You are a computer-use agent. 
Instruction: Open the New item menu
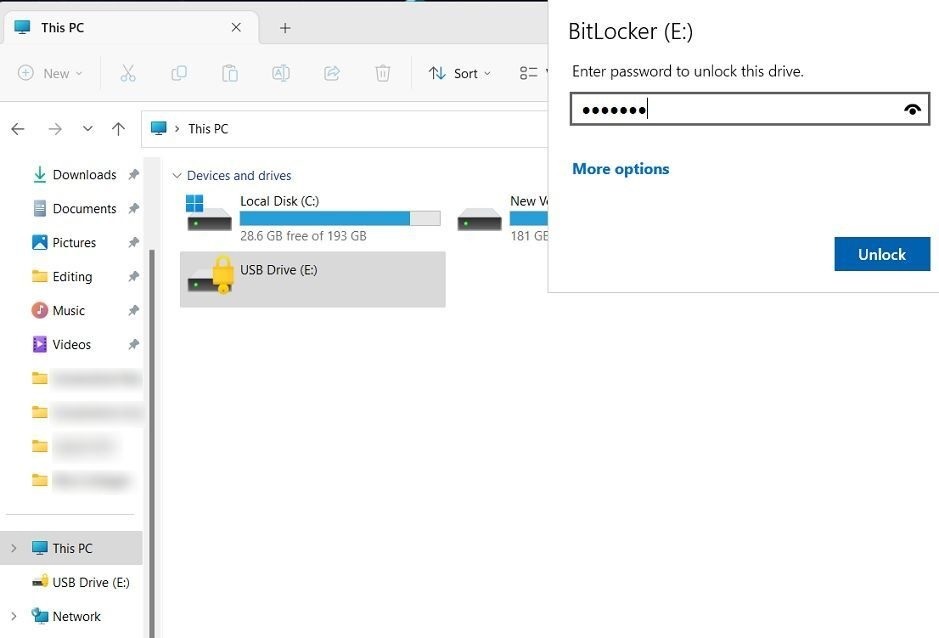pos(50,72)
